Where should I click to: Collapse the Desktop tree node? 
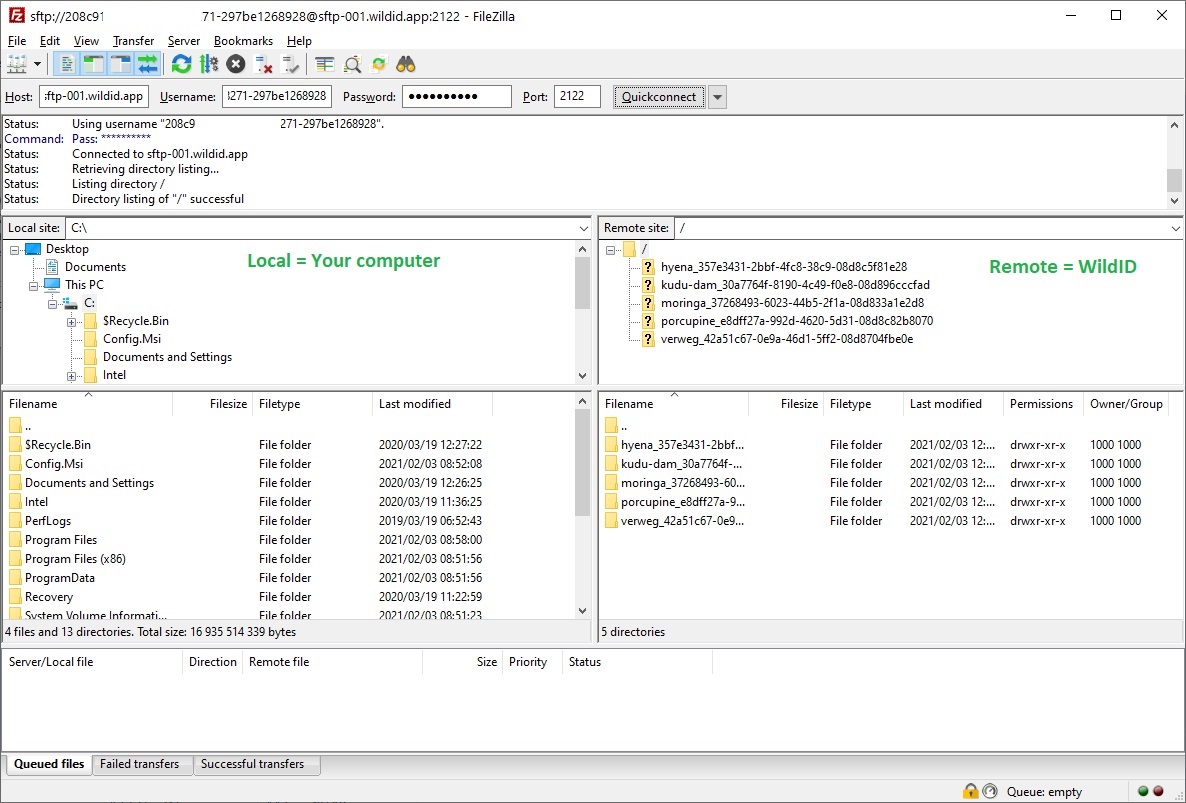click(14, 250)
